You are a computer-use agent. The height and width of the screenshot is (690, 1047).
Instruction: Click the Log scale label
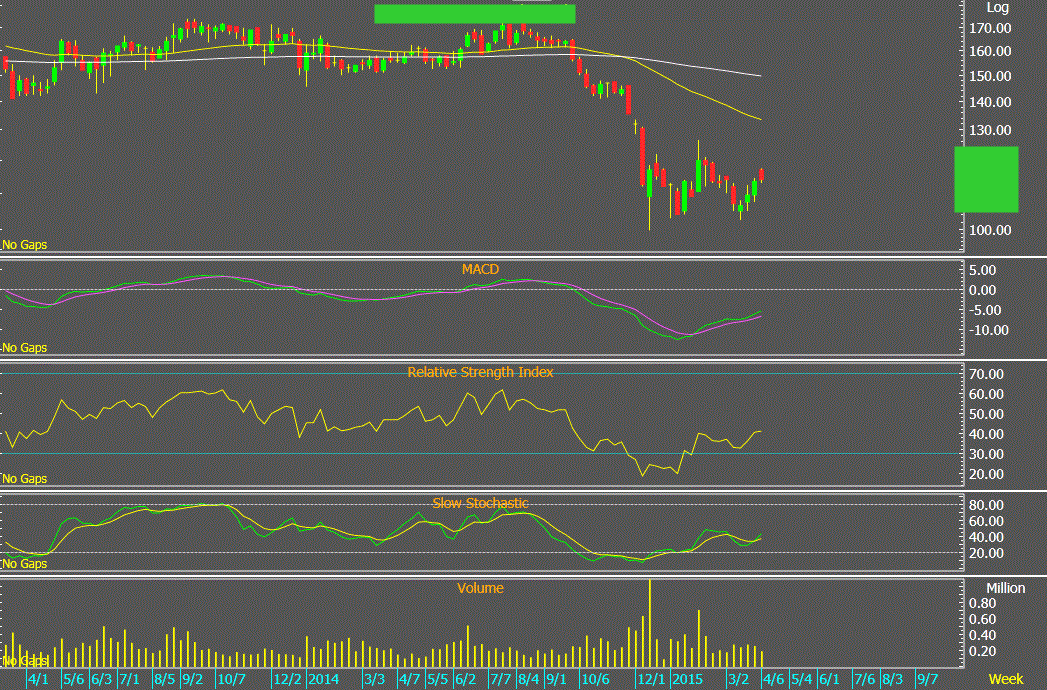[998, 7]
